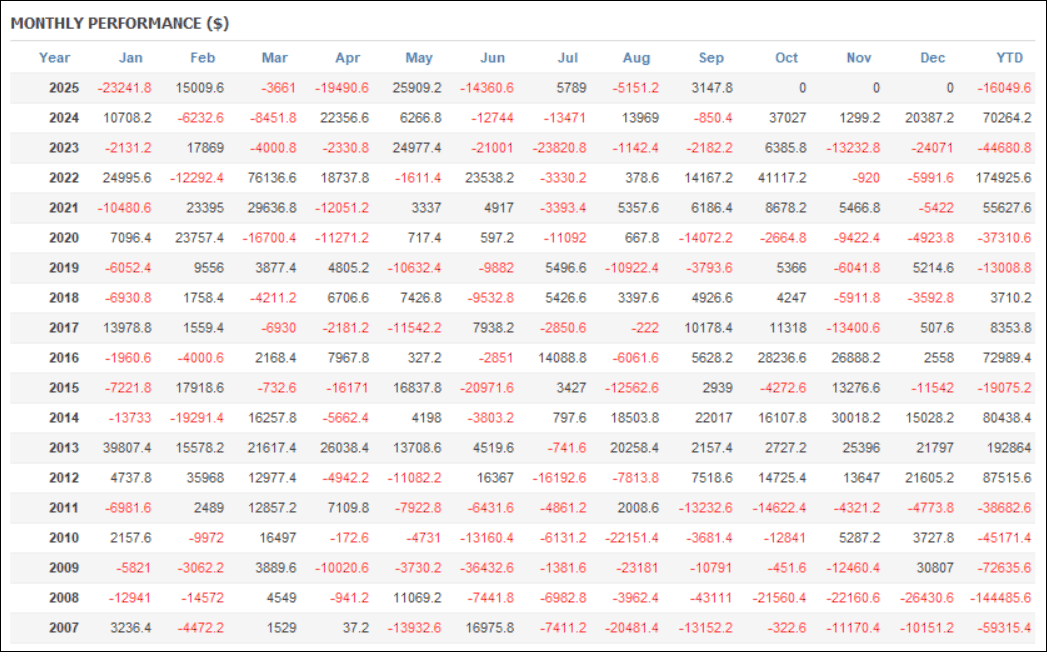Screen dimensions: 1047x652
Task: Click the 2020 year row label
Action: coord(63,238)
